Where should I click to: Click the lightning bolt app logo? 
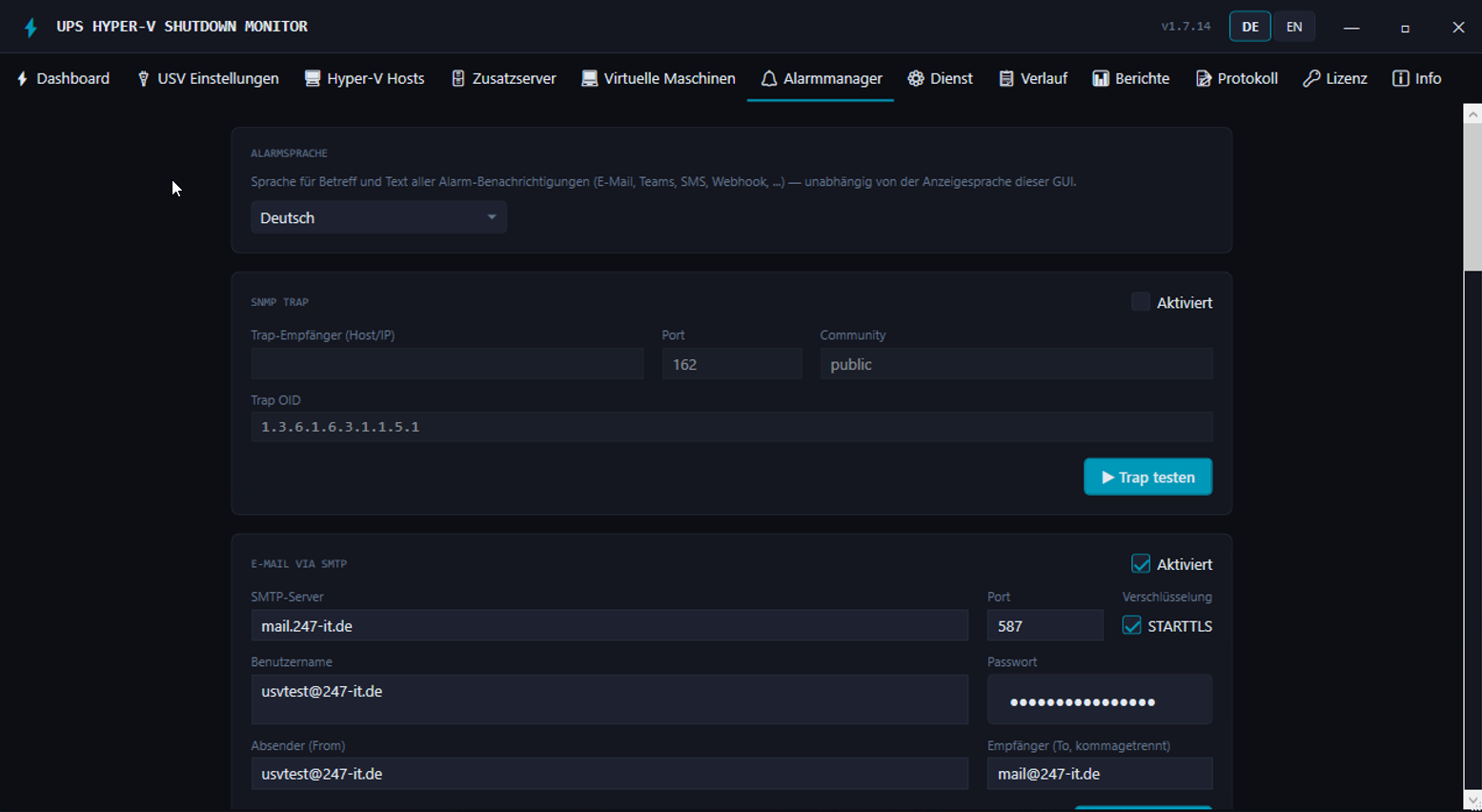point(30,27)
